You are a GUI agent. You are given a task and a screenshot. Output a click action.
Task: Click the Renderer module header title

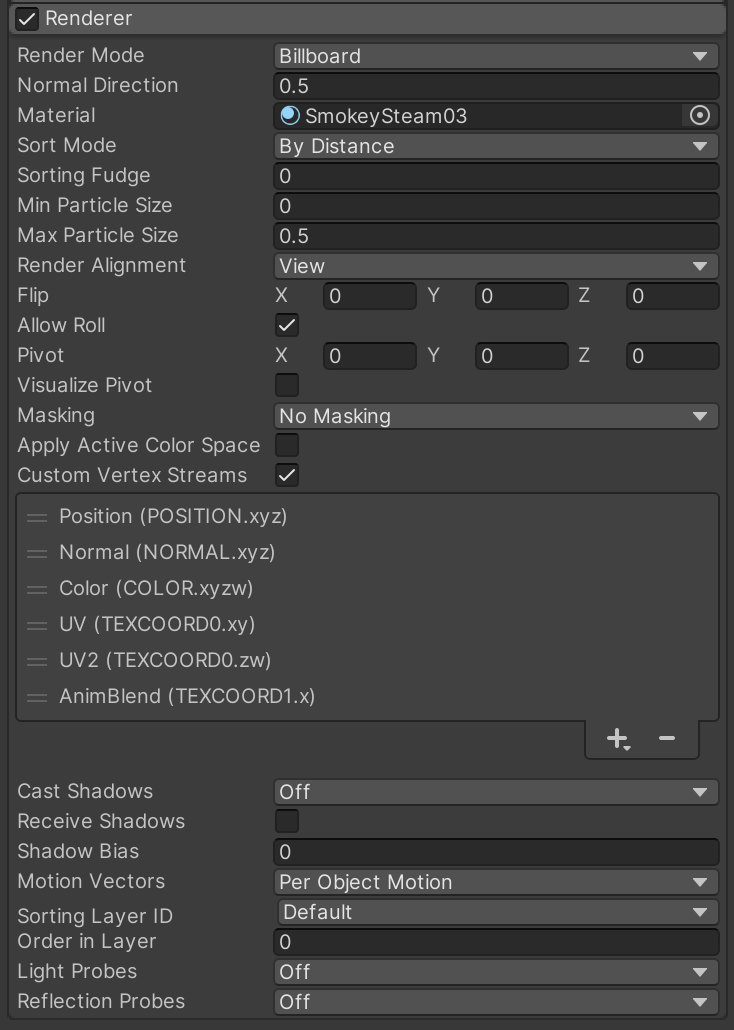pyautogui.click(x=89, y=19)
